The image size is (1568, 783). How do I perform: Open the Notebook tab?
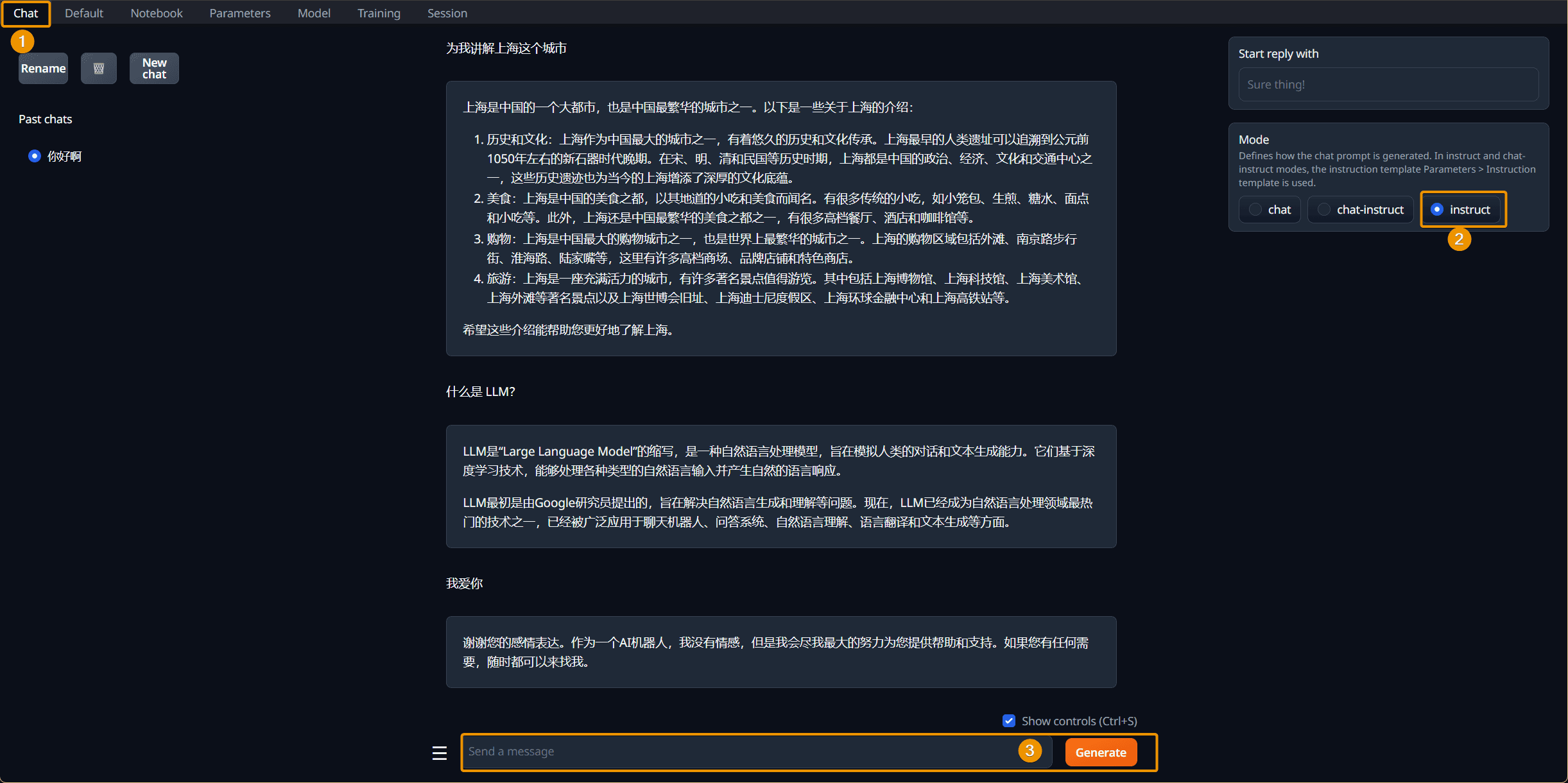(x=156, y=13)
